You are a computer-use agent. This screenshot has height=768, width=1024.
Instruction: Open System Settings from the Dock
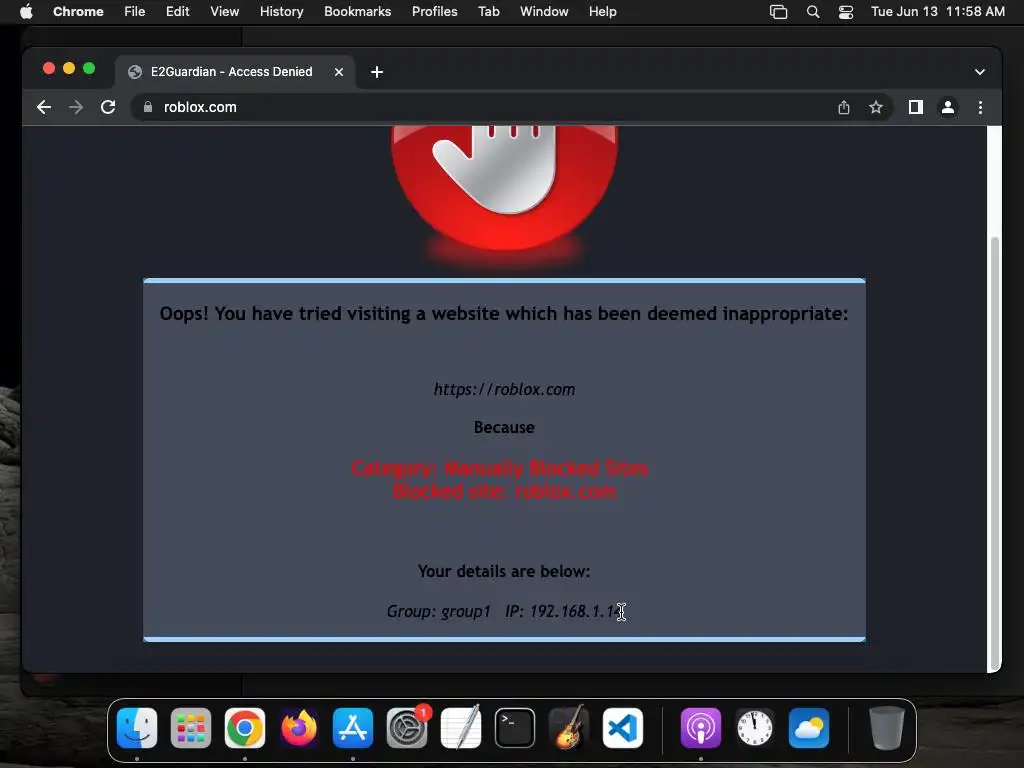(x=407, y=728)
